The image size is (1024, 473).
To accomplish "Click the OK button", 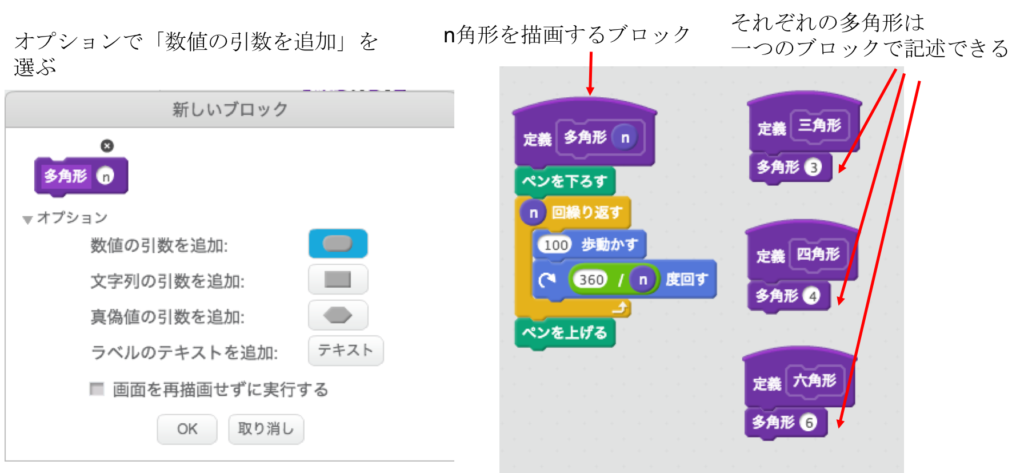I will pyautogui.click(x=187, y=429).
